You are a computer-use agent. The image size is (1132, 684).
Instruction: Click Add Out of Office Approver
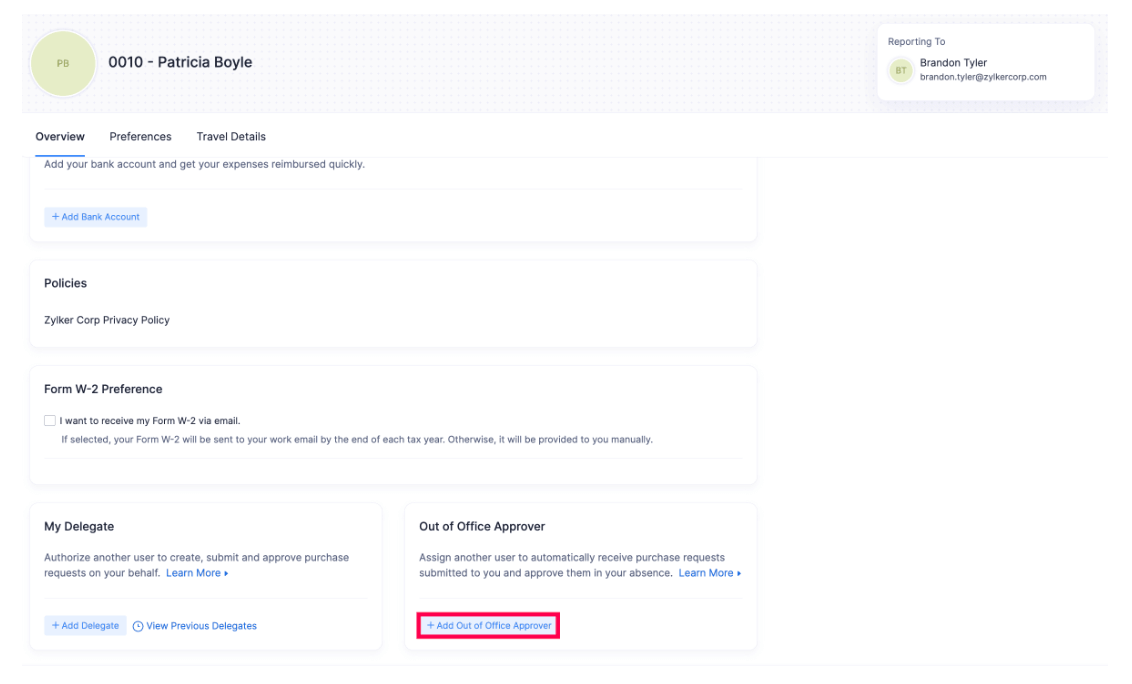coord(487,625)
